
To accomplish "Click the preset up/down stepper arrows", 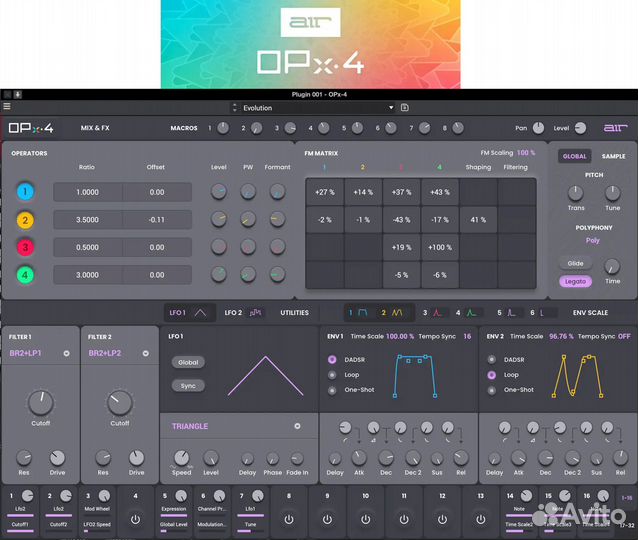I will click(x=234, y=107).
